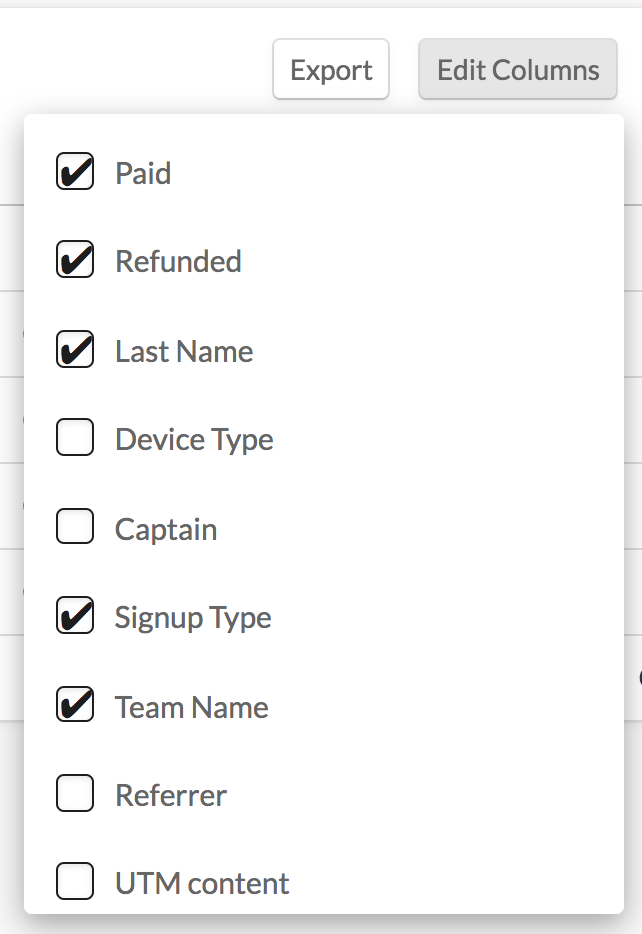
Task: Click the UTM content label
Action: (x=202, y=883)
